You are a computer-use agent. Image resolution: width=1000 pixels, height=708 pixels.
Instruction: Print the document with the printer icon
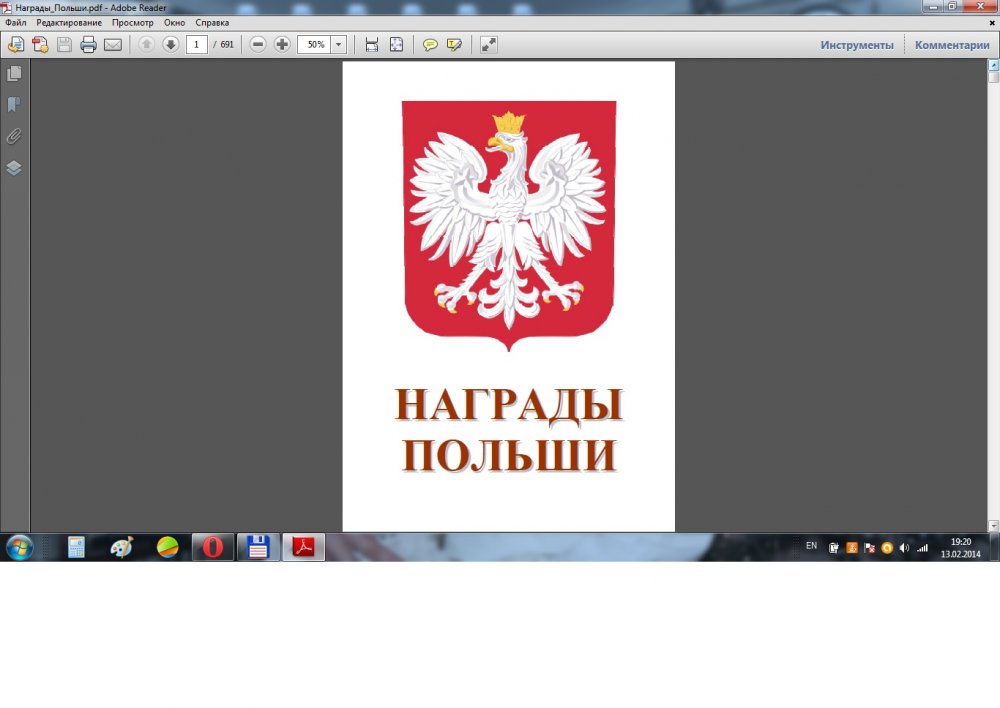pos(89,45)
